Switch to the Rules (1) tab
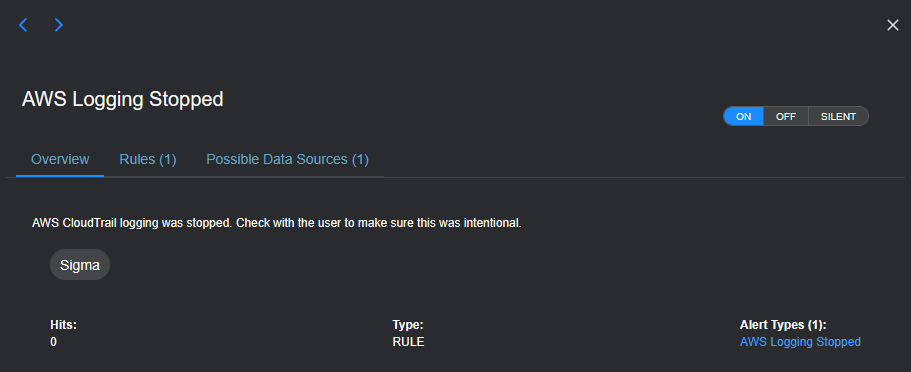This screenshot has width=911, height=372. pyautogui.click(x=148, y=159)
